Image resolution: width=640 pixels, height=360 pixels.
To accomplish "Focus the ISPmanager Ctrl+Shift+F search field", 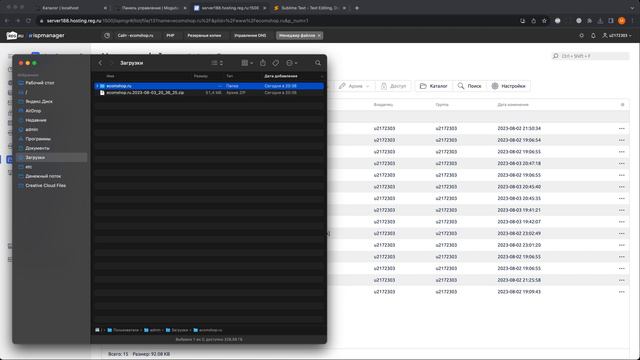I will 590,56.
